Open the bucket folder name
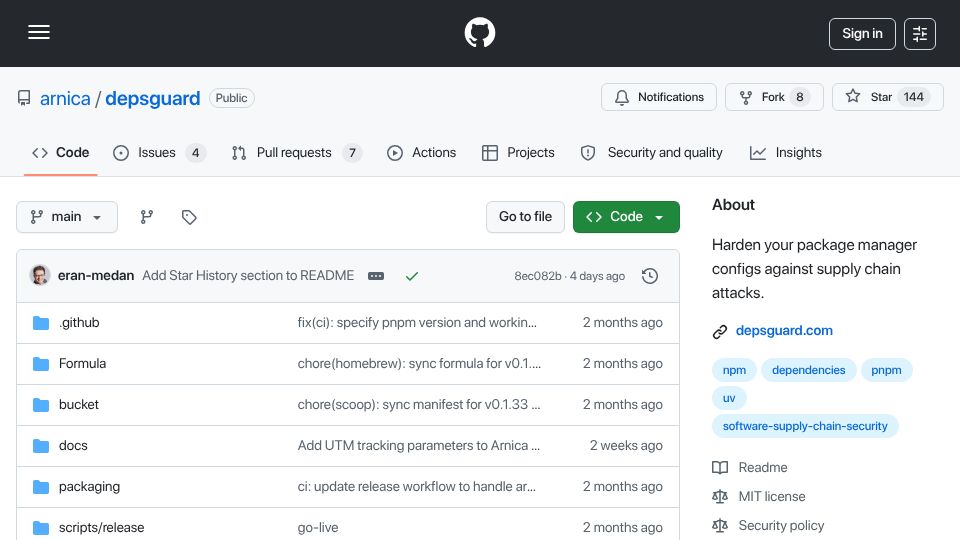The height and width of the screenshot is (540, 960). pos(78,405)
